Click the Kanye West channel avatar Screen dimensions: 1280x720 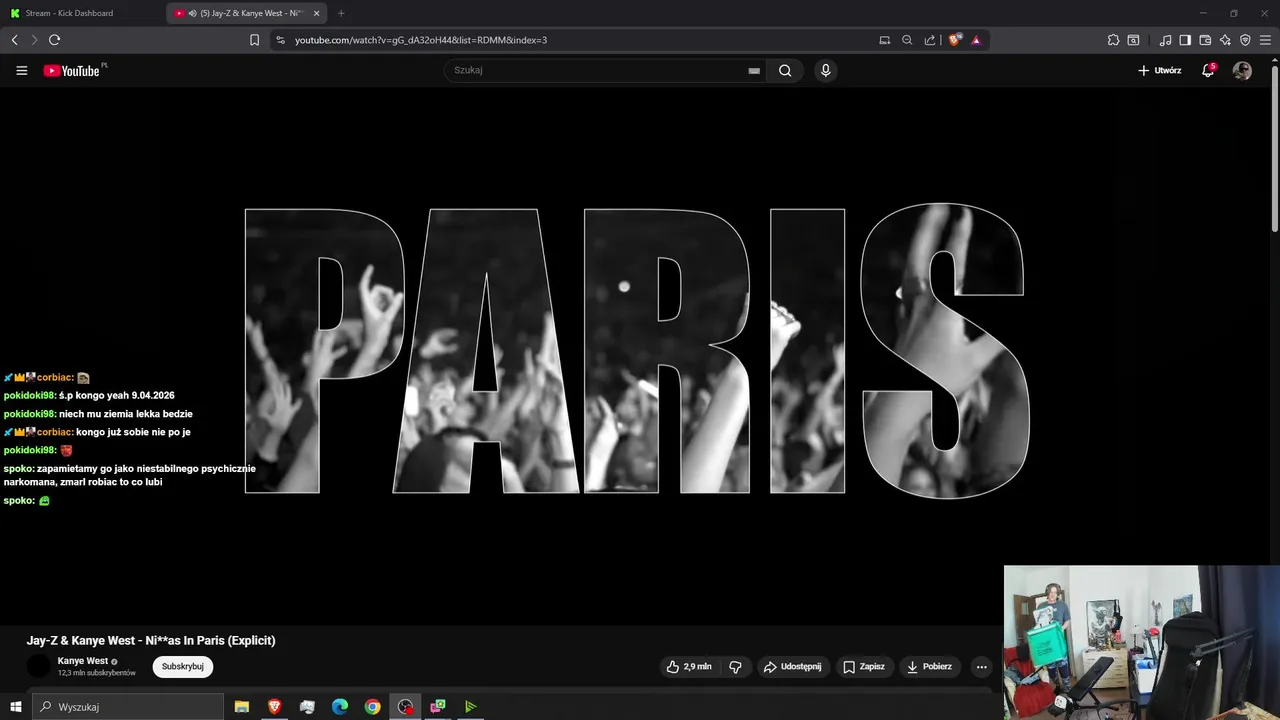(x=38, y=667)
